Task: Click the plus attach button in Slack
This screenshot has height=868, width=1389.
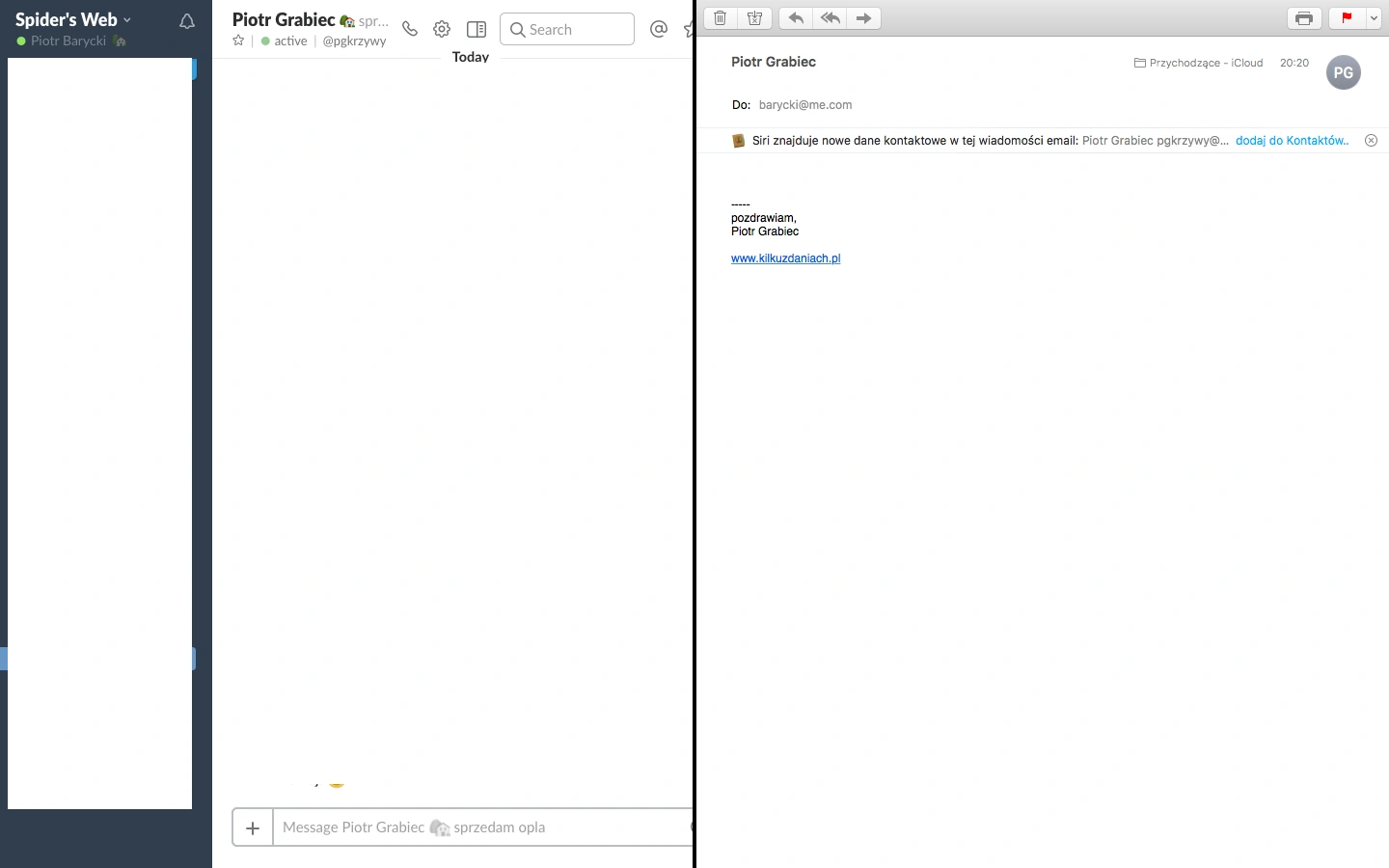Action: pyautogui.click(x=253, y=827)
